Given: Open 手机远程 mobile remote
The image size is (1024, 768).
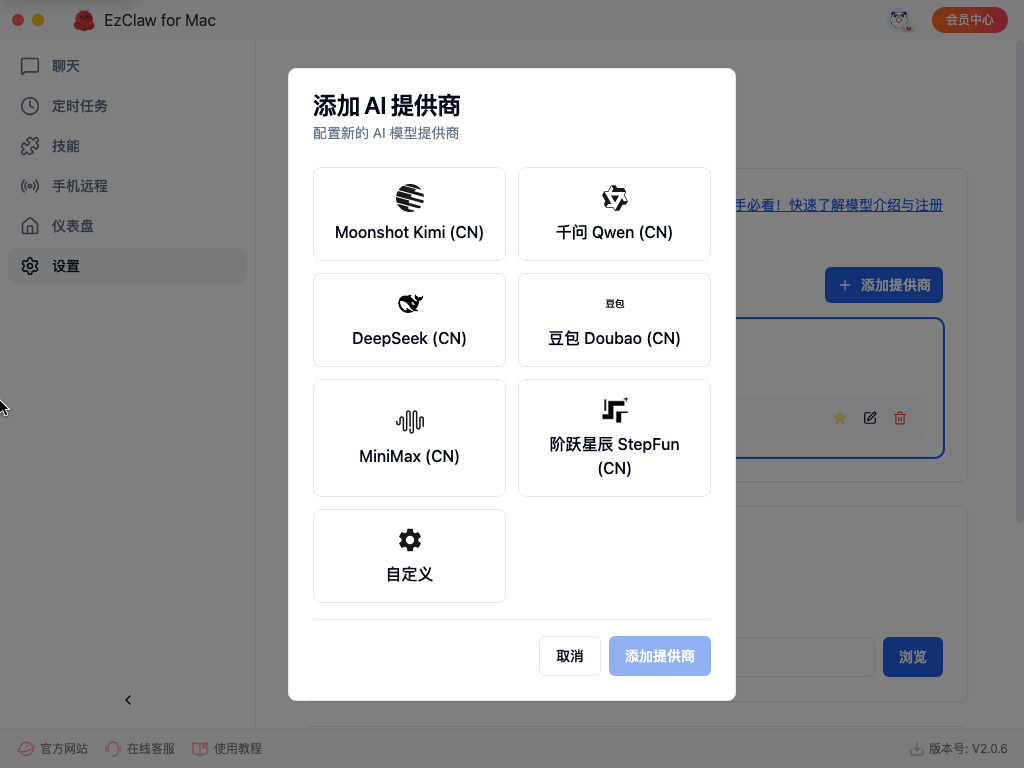Looking at the screenshot, I should [79, 186].
